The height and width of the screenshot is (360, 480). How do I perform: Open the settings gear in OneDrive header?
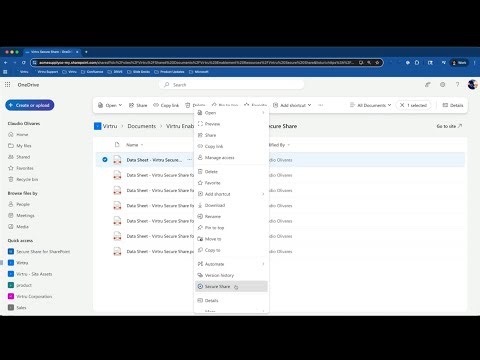pos(443,85)
